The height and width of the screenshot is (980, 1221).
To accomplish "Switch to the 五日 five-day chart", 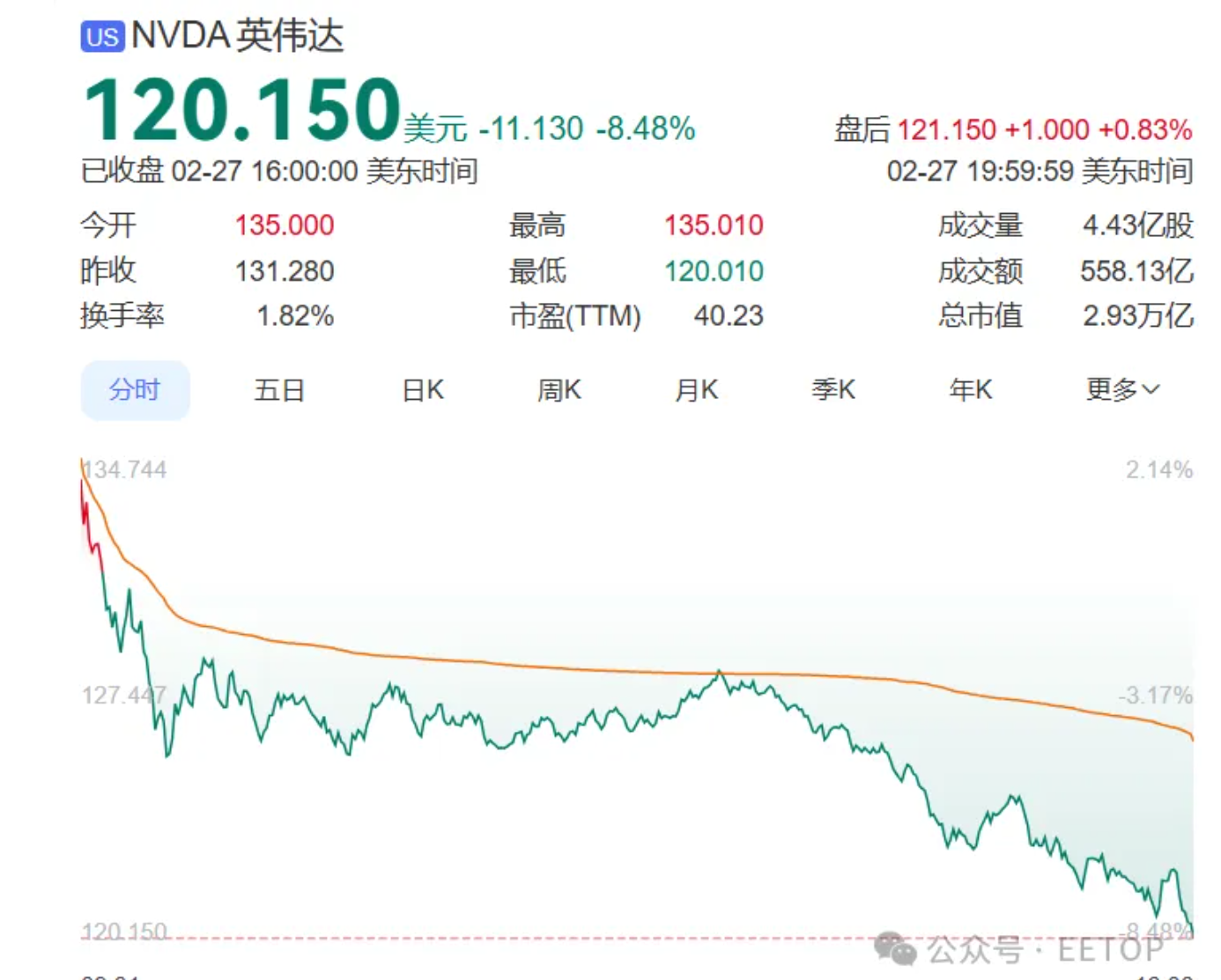I will (279, 390).
